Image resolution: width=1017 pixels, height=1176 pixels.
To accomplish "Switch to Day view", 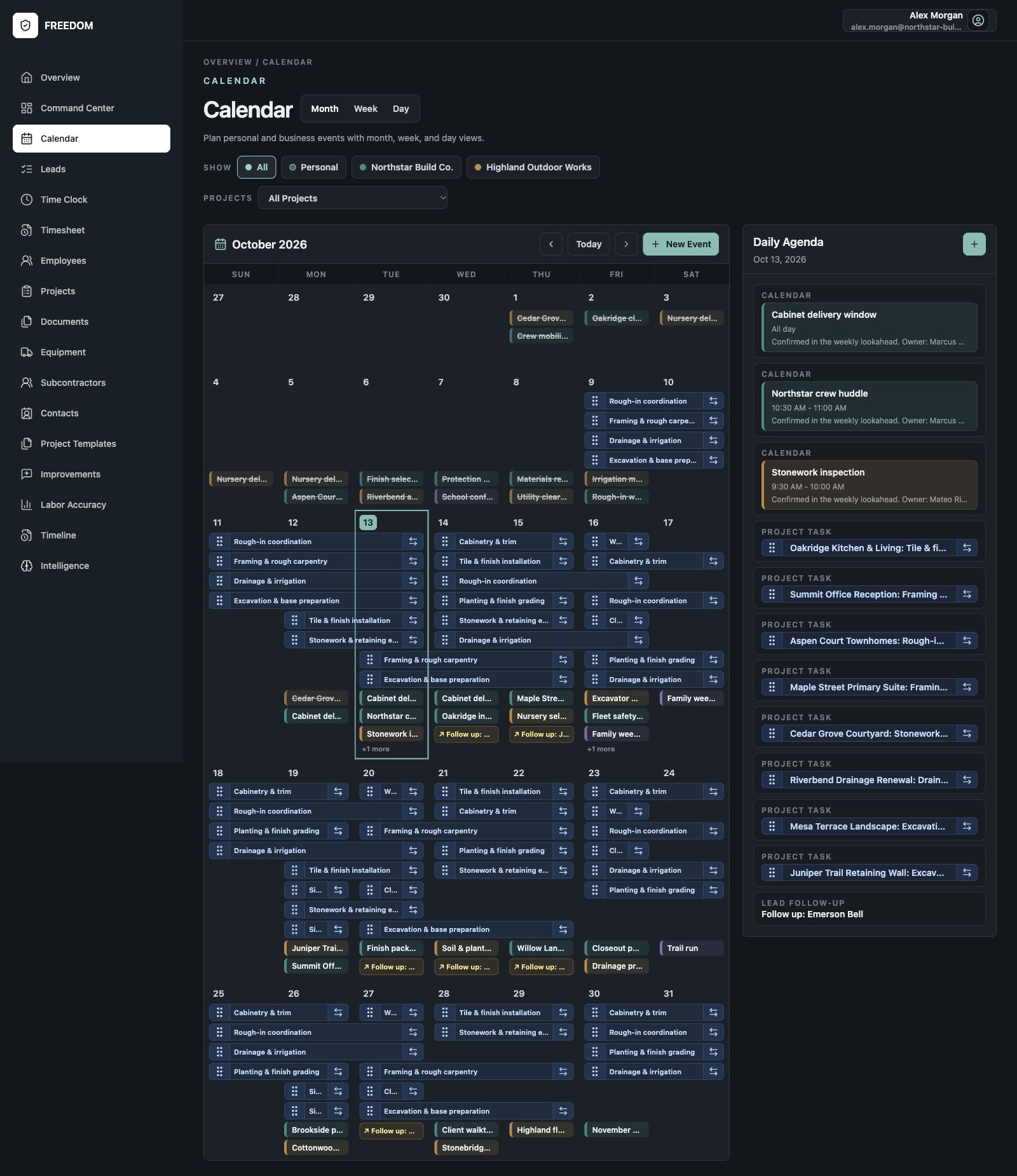I will pyautogui.click(x=401, y=109).
